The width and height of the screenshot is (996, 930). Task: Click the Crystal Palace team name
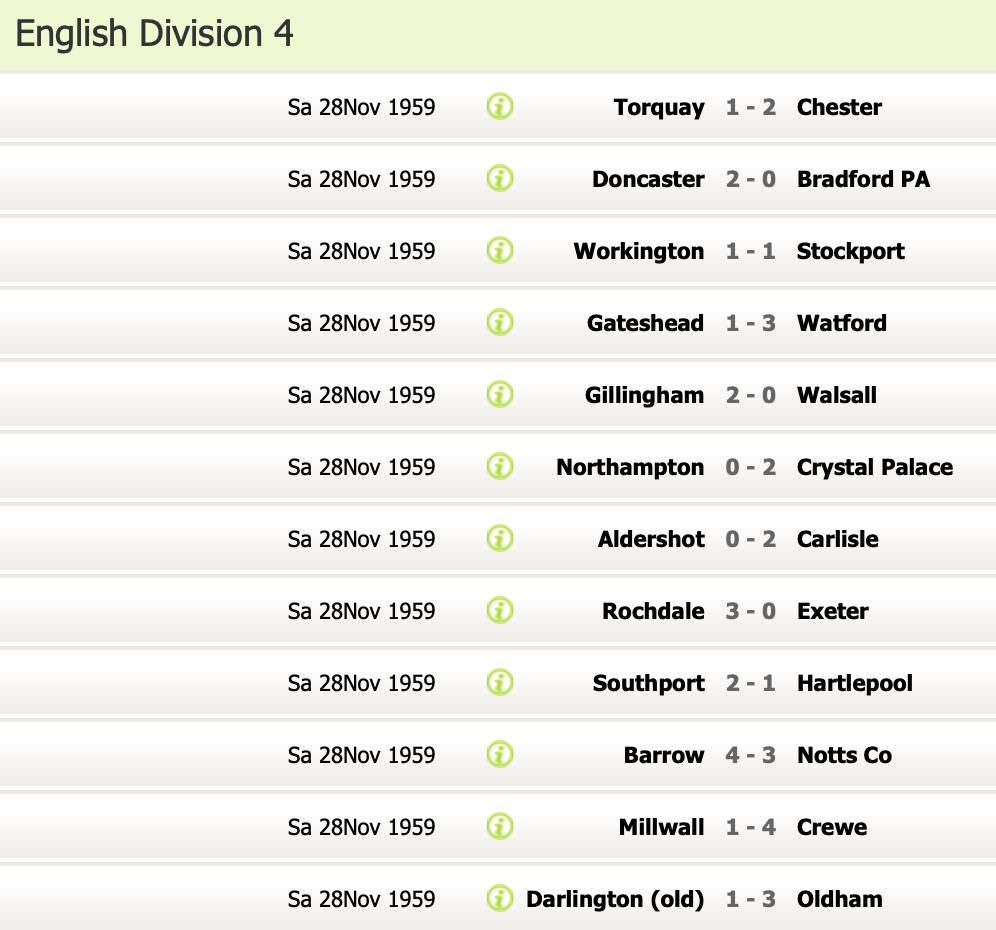point(874,467)
